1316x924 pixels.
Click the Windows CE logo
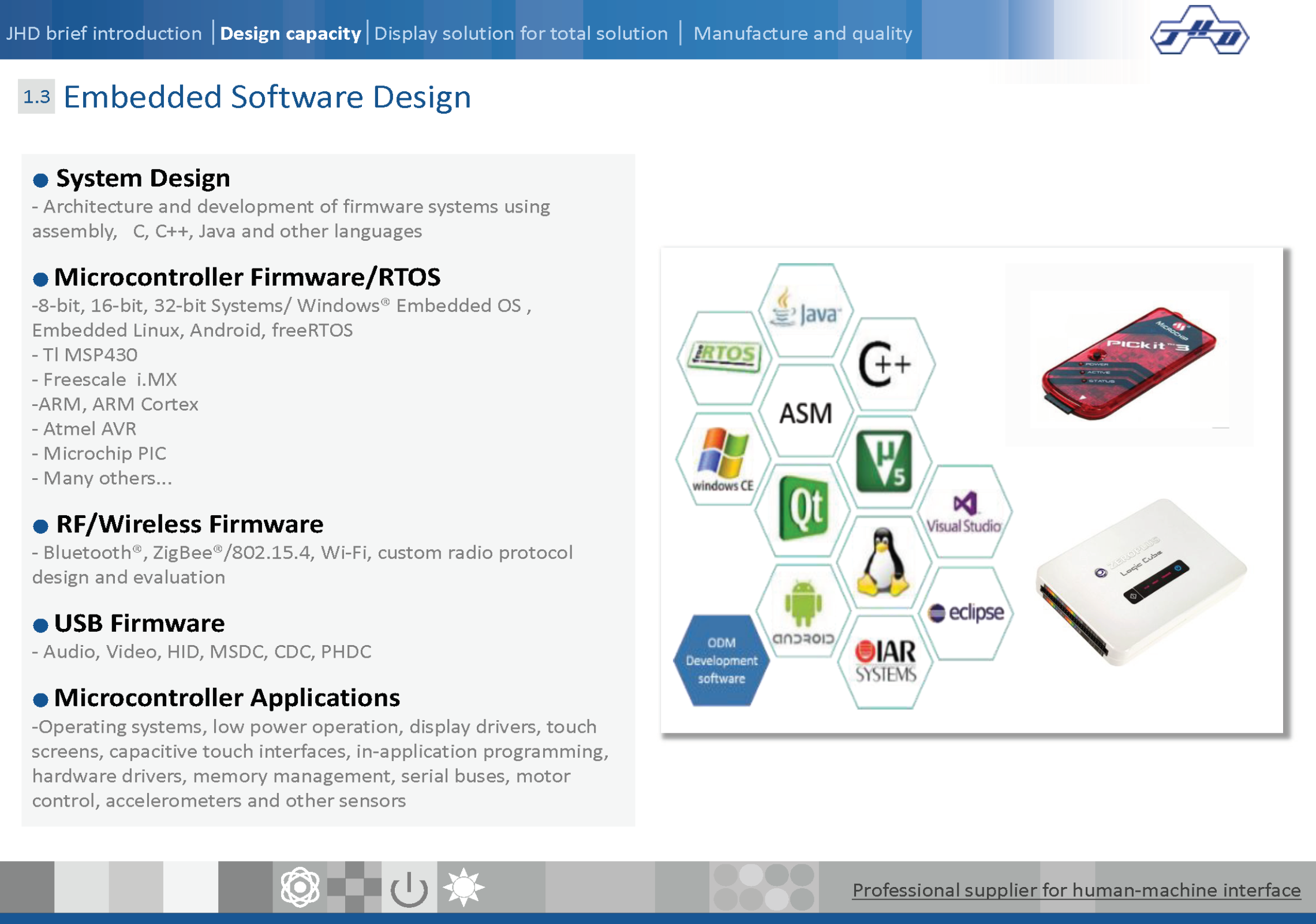point(723,460)
